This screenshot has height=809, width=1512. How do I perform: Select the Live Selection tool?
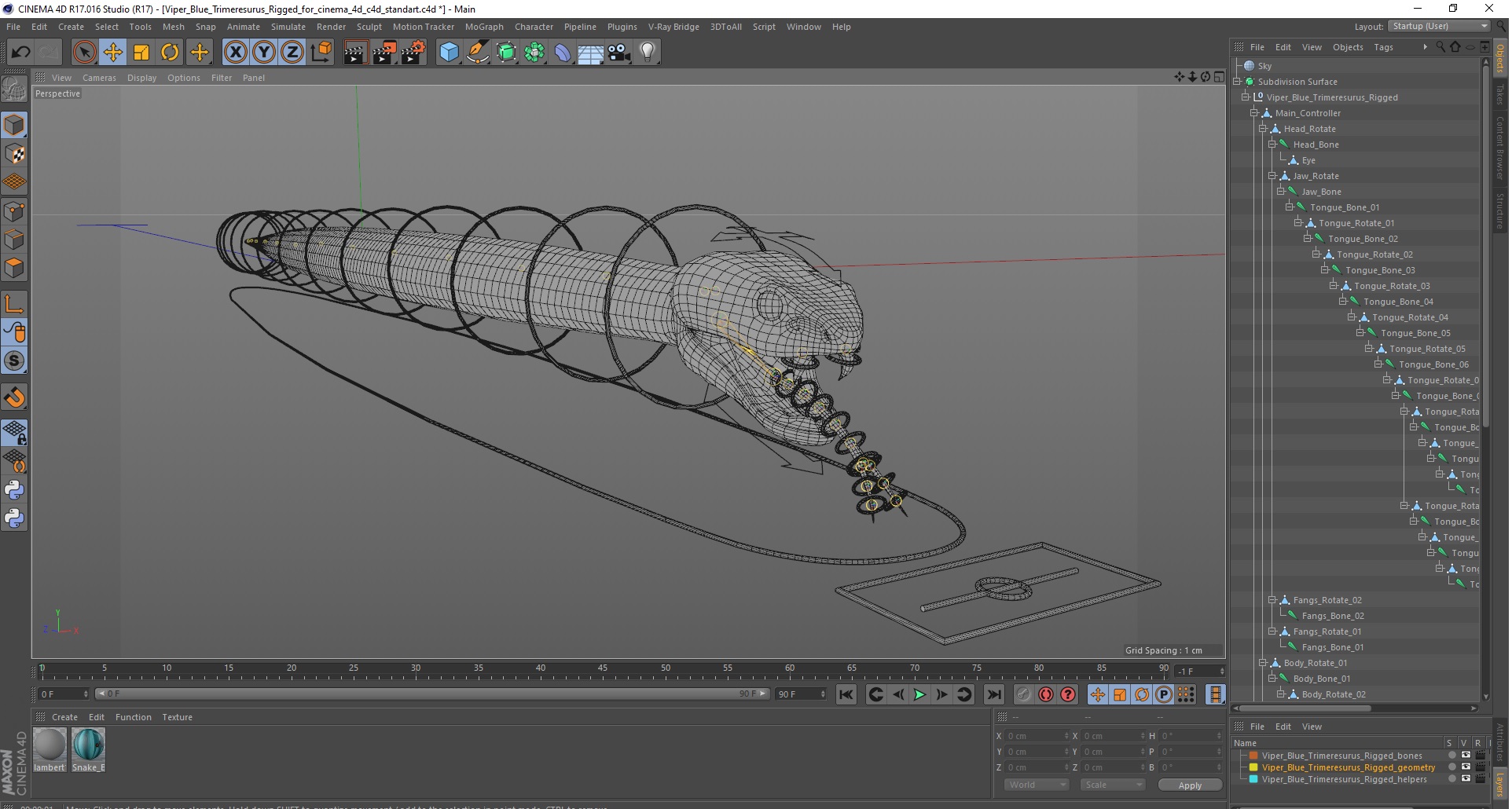coord(84,53)
